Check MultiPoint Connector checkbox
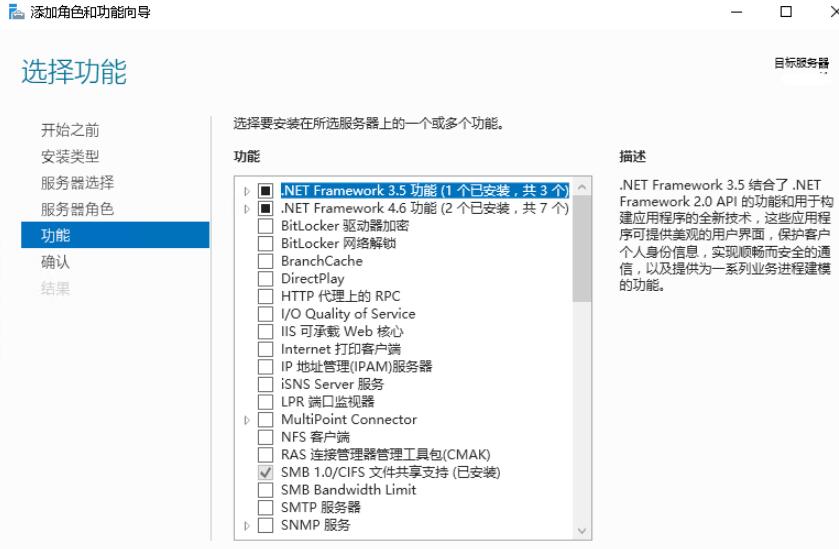The width and height of the screenshot is (839, 549). click(x=265, y=420)
